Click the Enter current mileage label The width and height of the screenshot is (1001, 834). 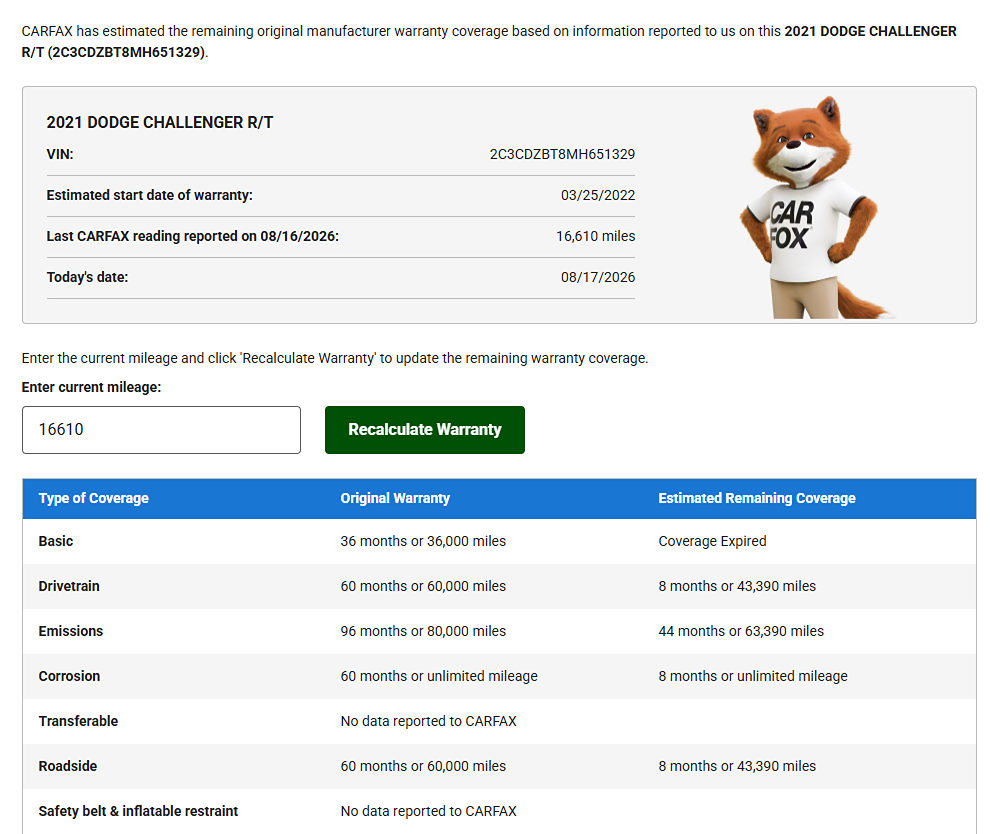pos(91,388)
